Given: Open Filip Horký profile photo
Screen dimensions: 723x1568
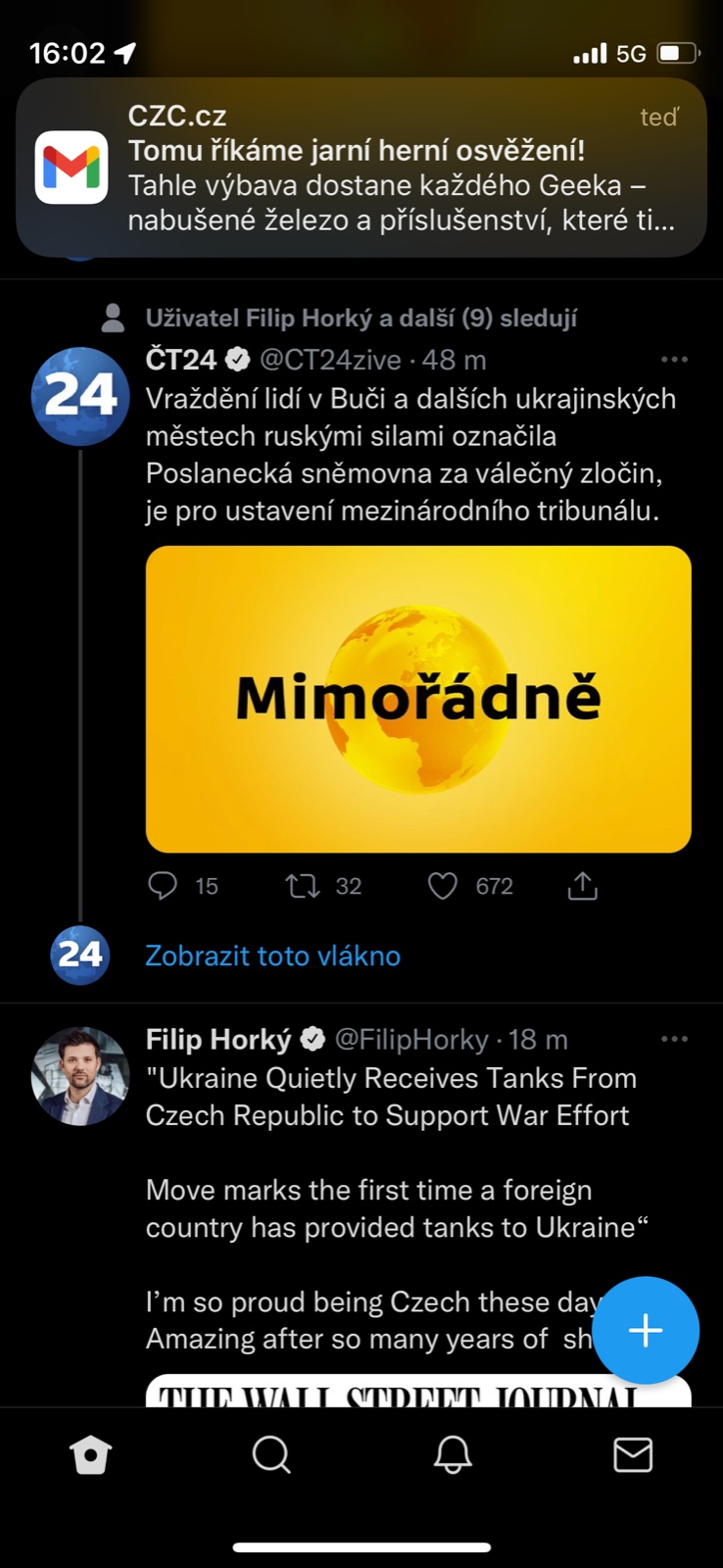Looking at the screenshot, I should [x=80, y=1075].
